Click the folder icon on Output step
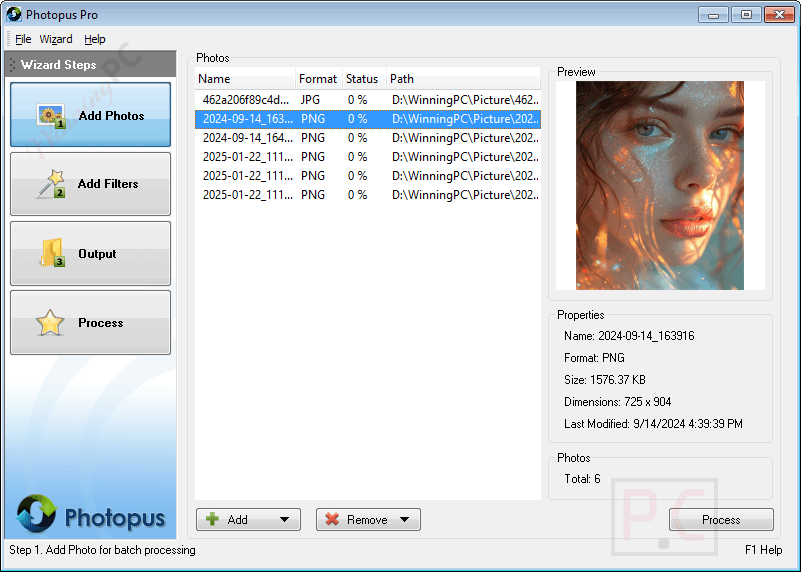This screenshot has width=801, height=572. click(52, 253)
